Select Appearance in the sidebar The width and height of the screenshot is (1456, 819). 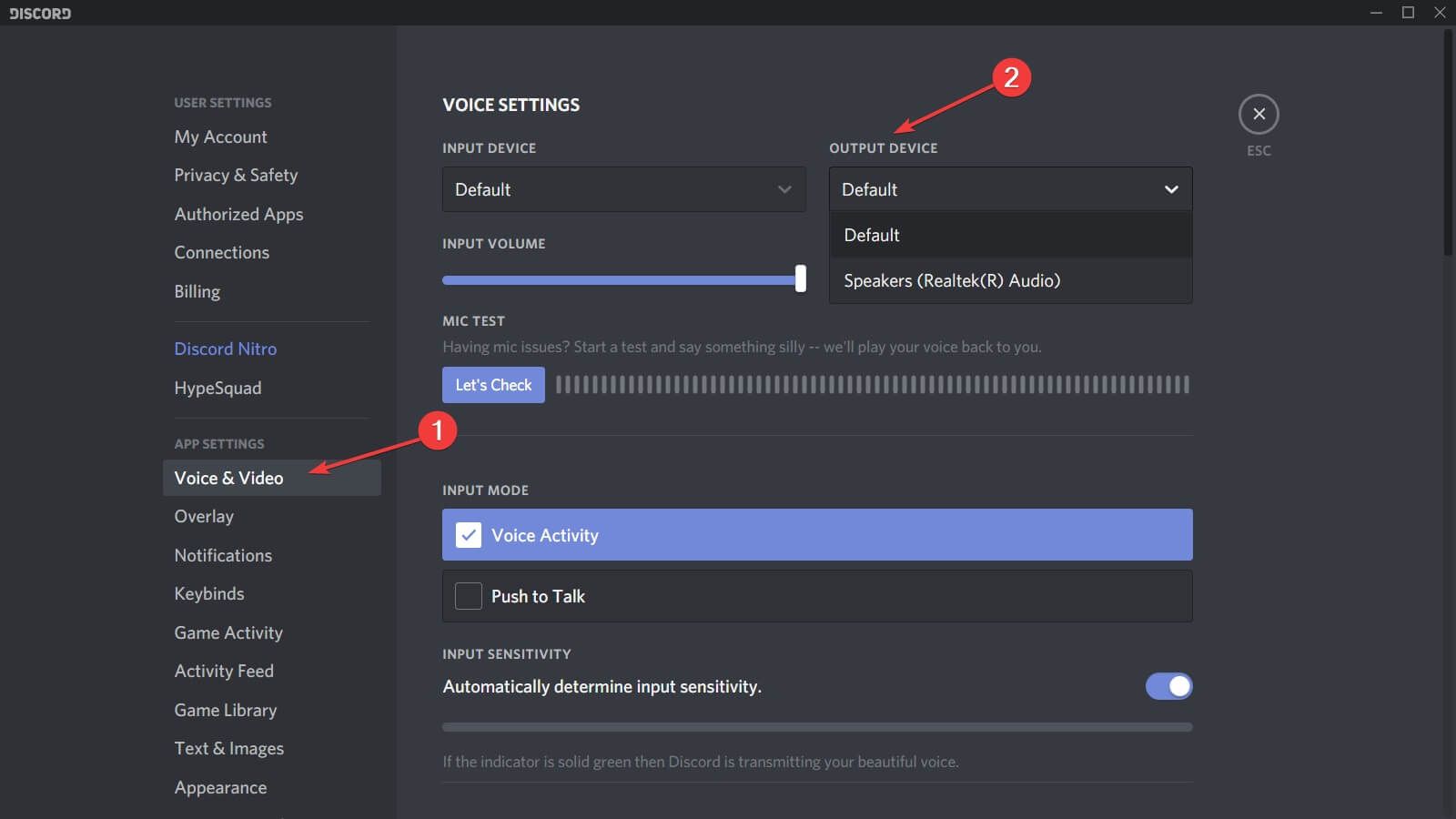coord(220,787)
